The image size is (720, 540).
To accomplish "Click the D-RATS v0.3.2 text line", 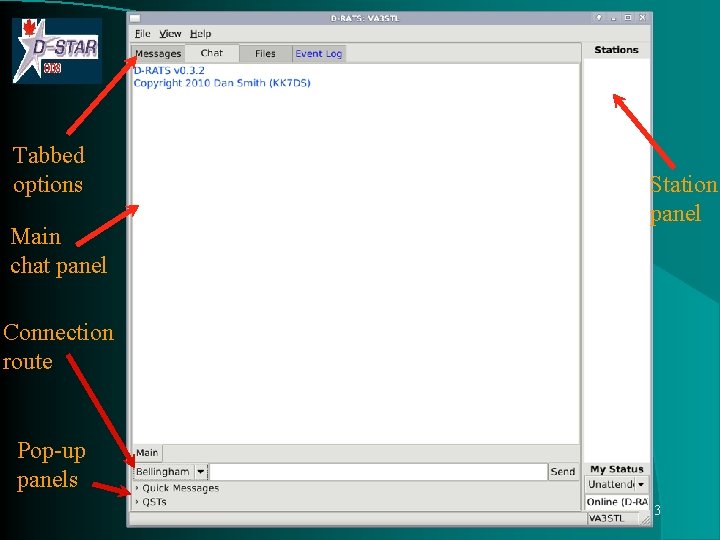I will (169, 70).
